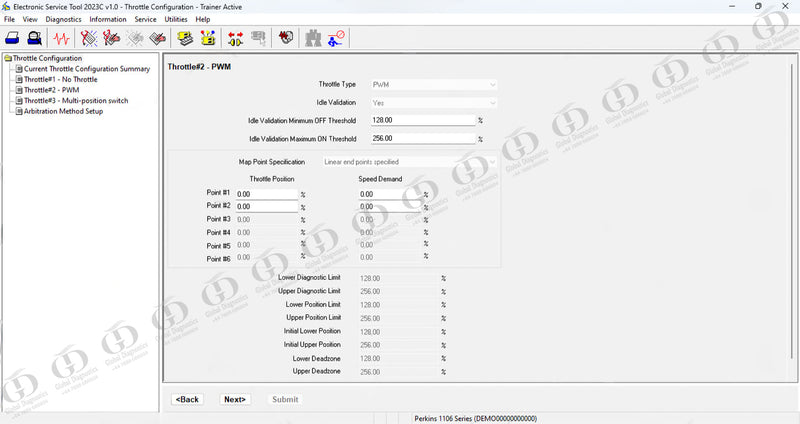Screen dimensions: 800x424
Task: Open the Throttle Type dropdown
Action: coord(433,85)
